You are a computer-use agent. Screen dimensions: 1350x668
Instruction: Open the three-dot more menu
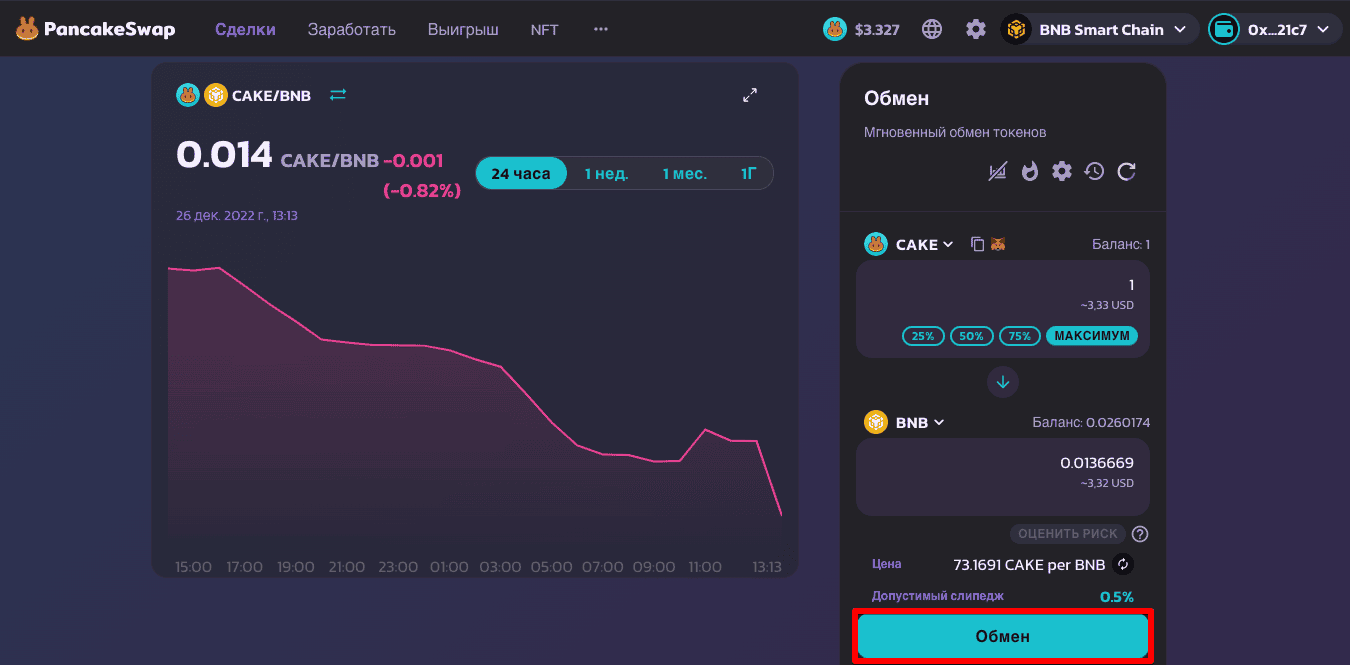(x=601, y=29)
